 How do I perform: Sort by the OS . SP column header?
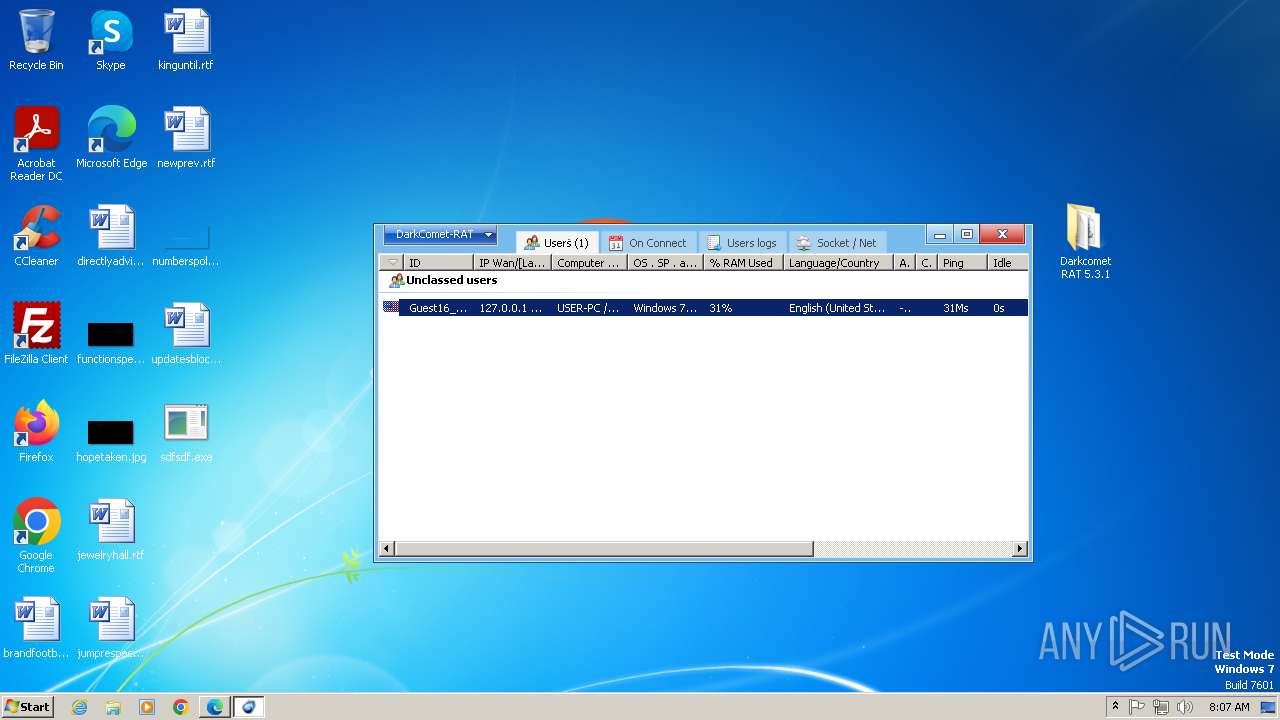click(x=665, y=263)
